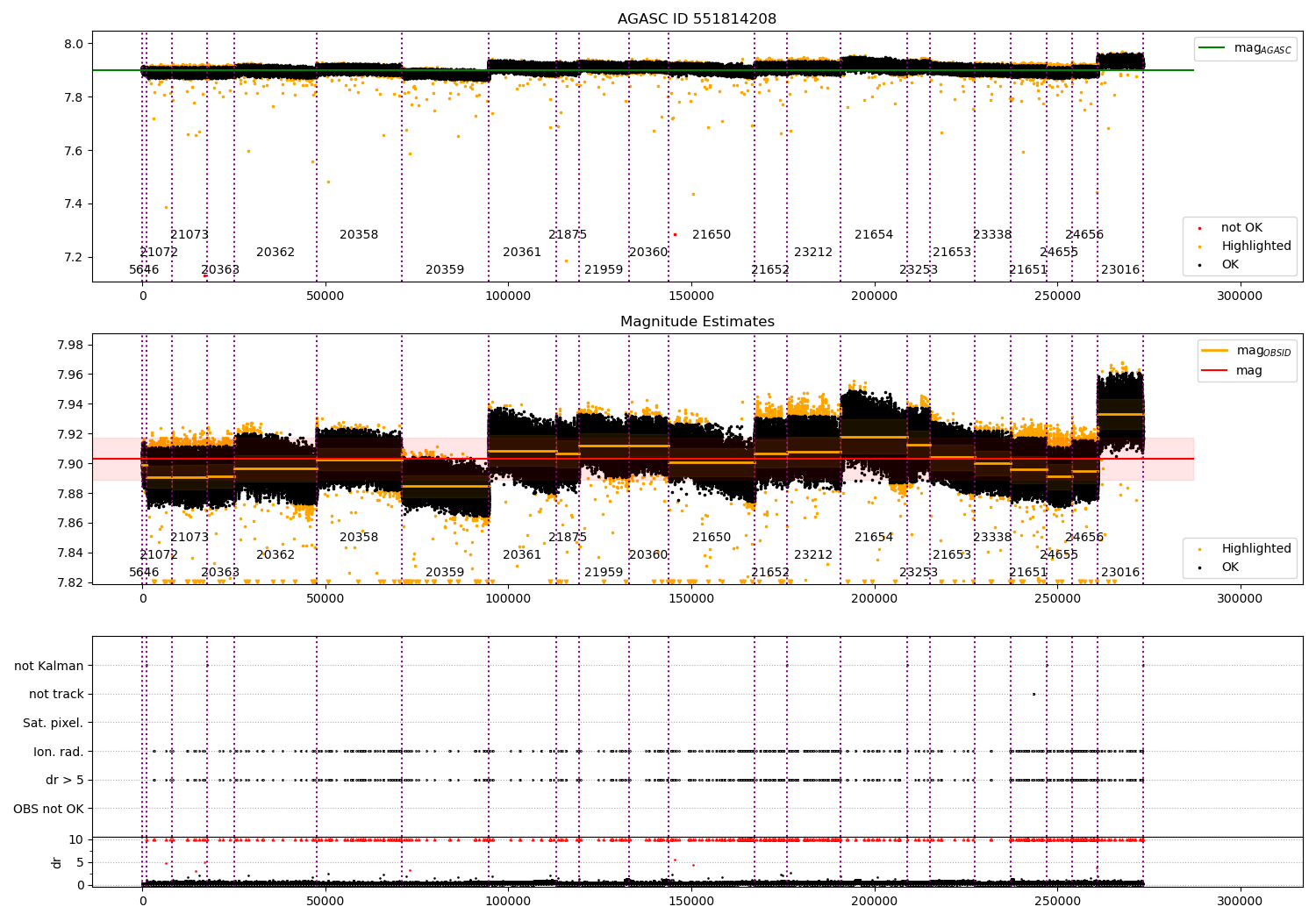
Task: Click obsid 20363 in Magnitude Estimates plot
Action: click(220, 573)
